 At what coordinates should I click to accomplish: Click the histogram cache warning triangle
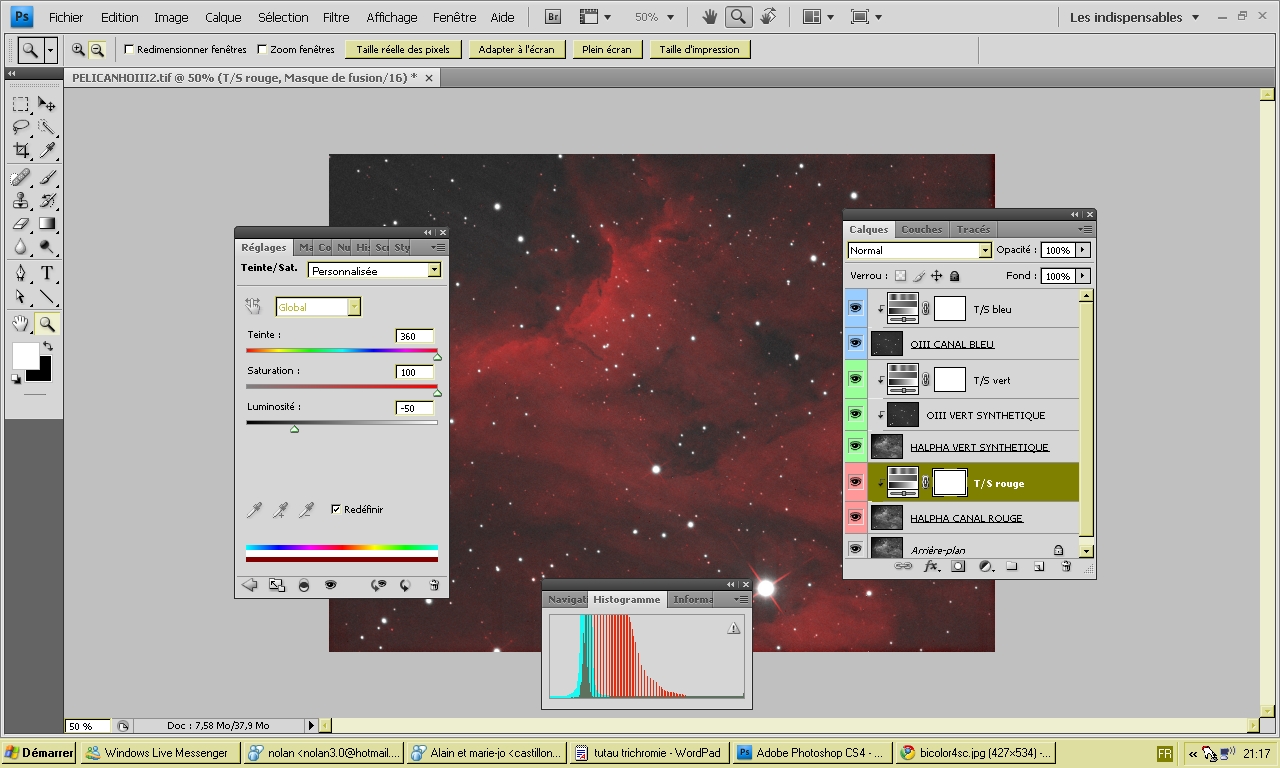(734, 628)
